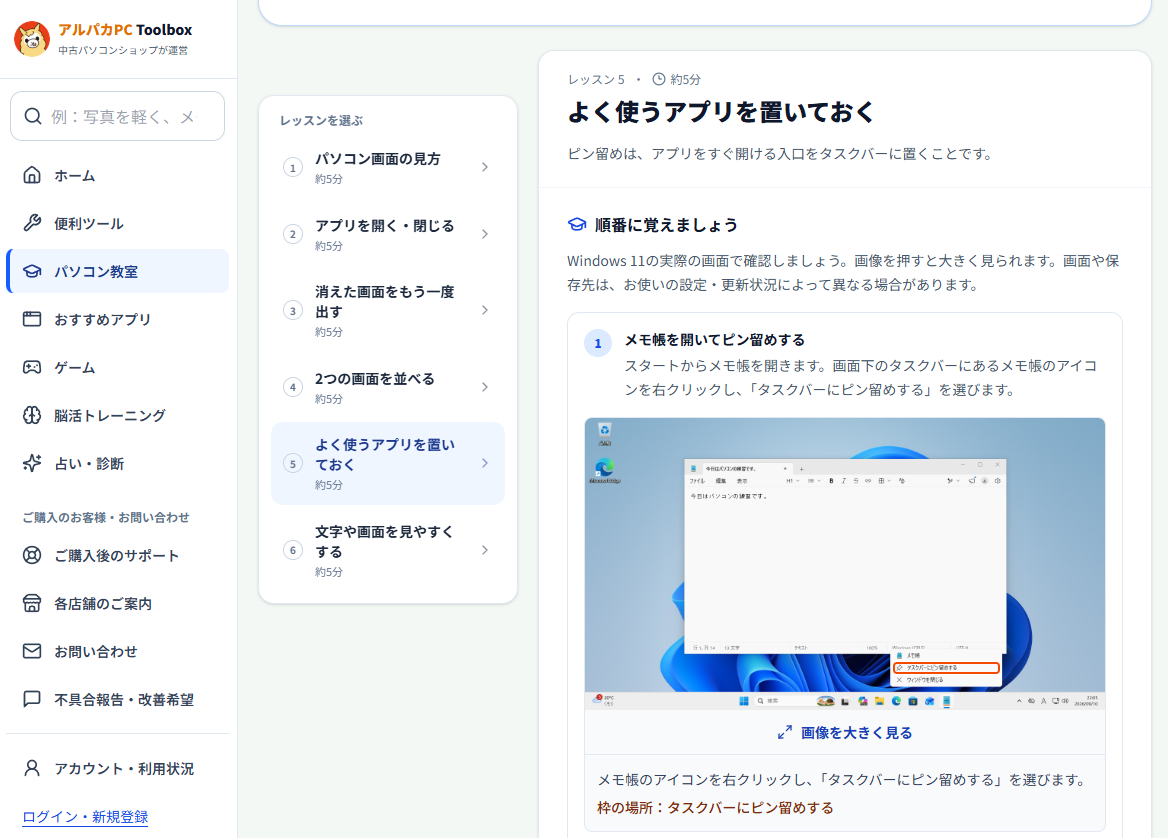
Task: Click the numbered circle 3 in the lesson list
Action: 293,311
